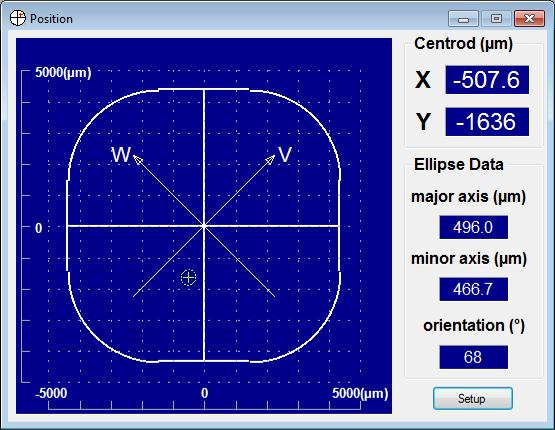Click the Centroid Y value field

[487, 122]
